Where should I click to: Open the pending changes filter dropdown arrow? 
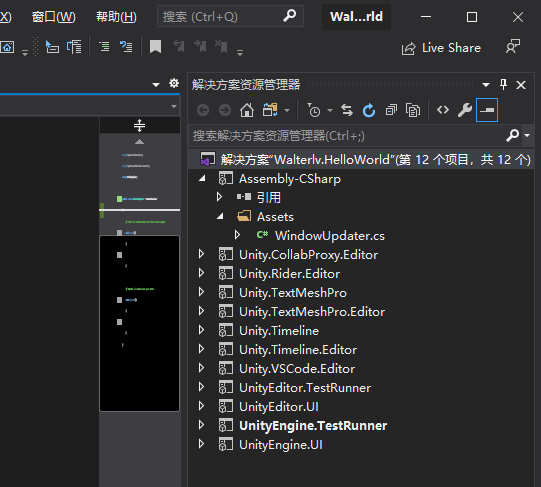(330, 110)
